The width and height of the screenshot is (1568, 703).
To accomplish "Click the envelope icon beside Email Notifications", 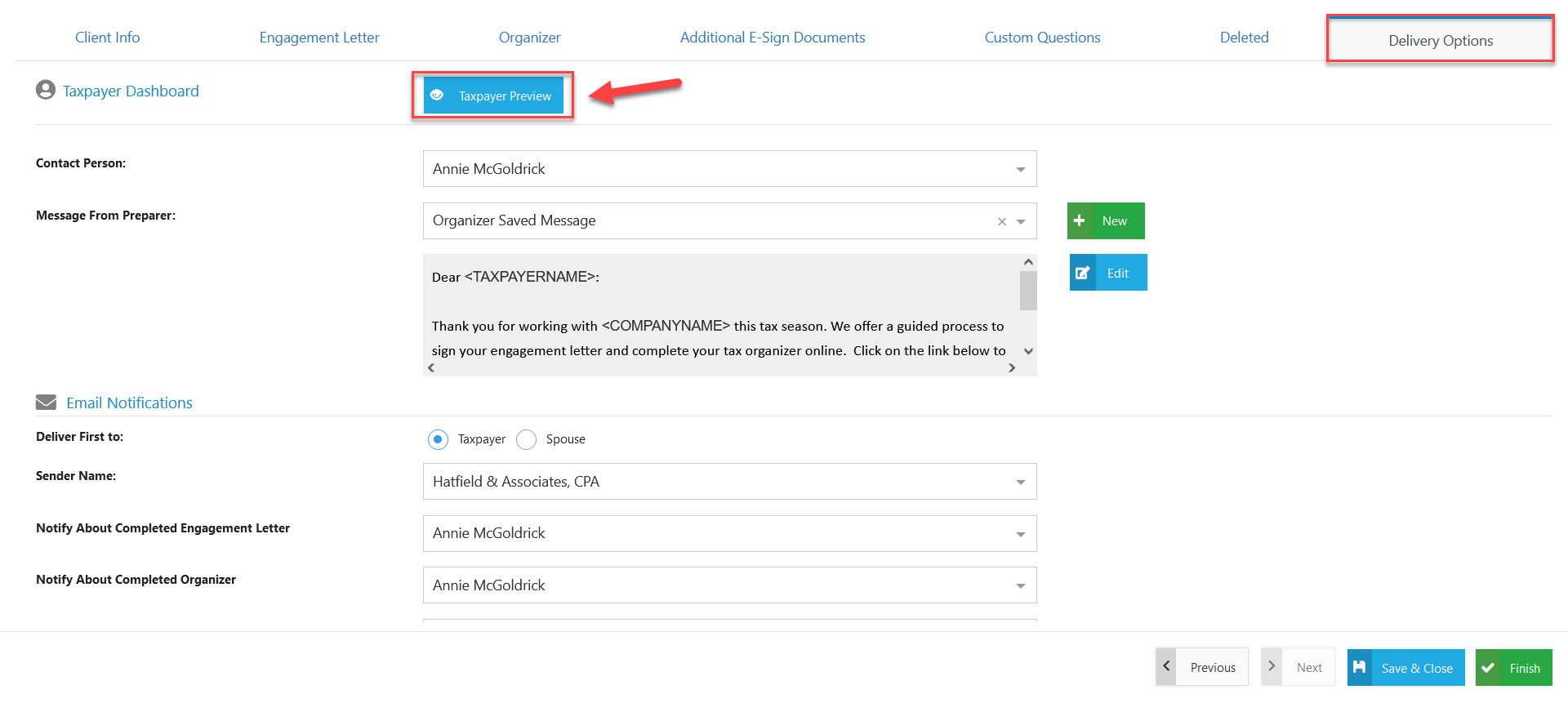I will click(47, 403).
